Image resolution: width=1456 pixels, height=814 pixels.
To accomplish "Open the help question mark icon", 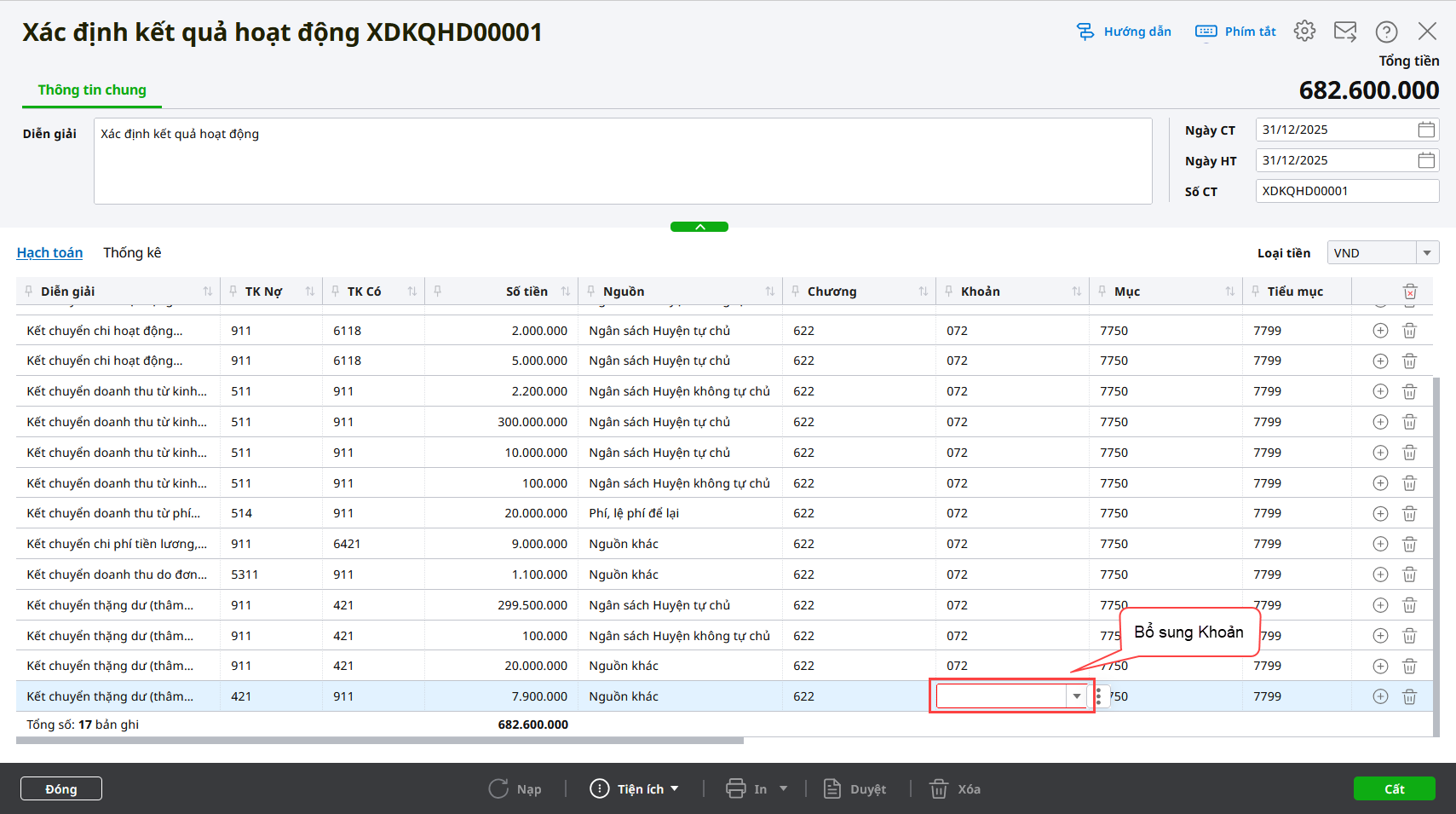I will (1386, 32).
